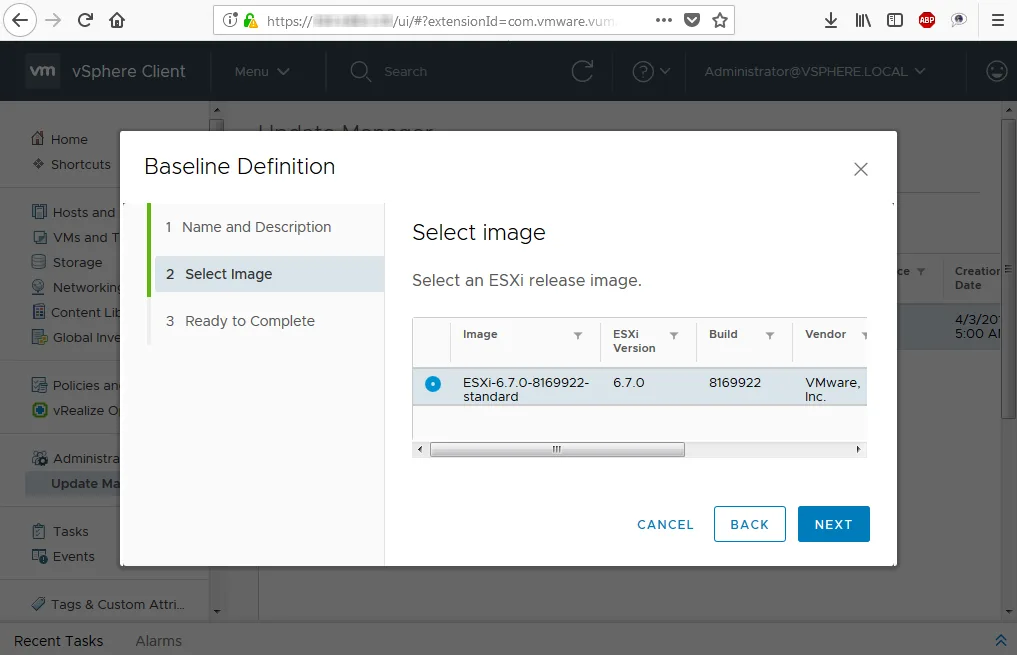Click image table scroll-right arrow
Screen dimensions: 1017x655
pos(858,449)
